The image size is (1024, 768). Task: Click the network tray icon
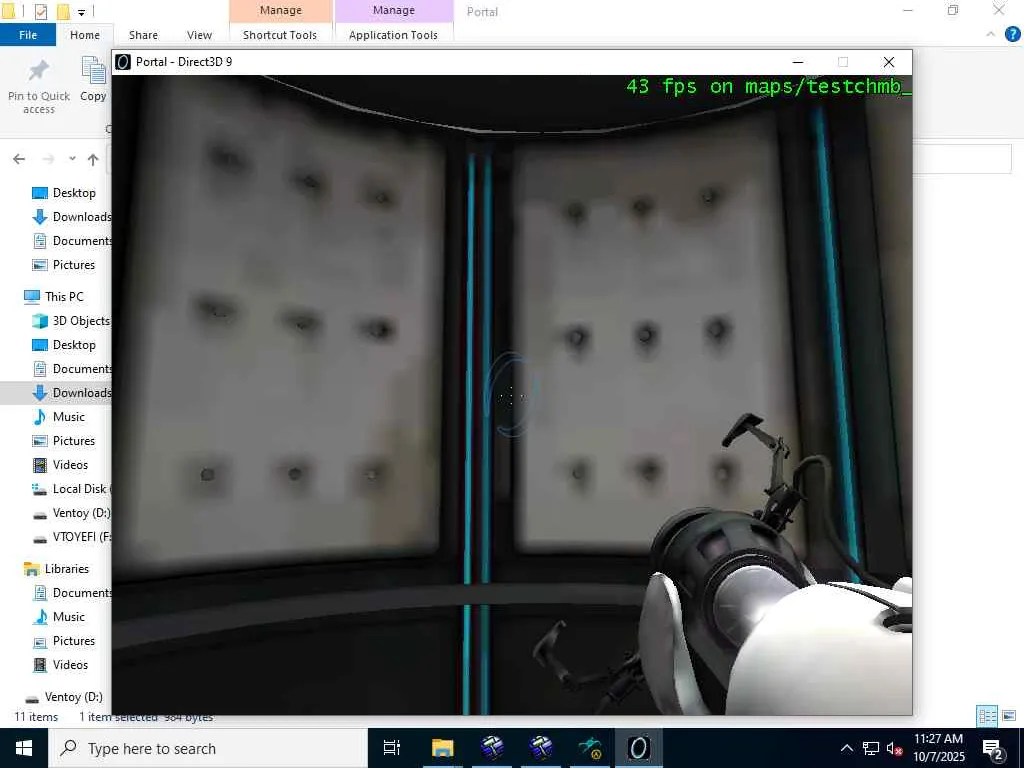tap(871, 748)
